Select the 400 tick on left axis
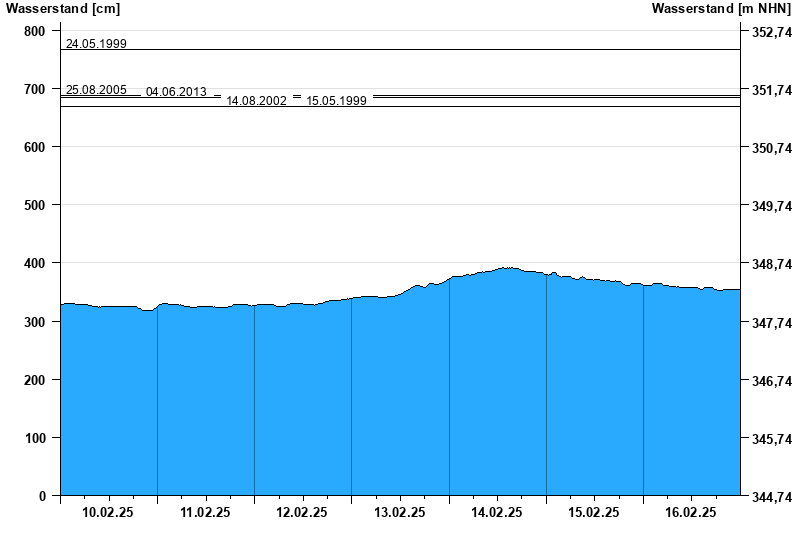This screenshot has height=550, width=800. point(35,263)
